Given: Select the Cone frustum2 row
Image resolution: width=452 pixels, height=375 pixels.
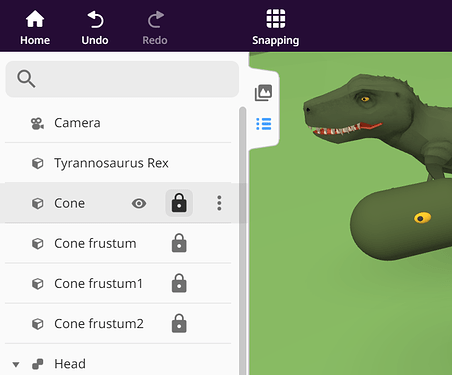Looking at the screenshot, I should point(118,324).
